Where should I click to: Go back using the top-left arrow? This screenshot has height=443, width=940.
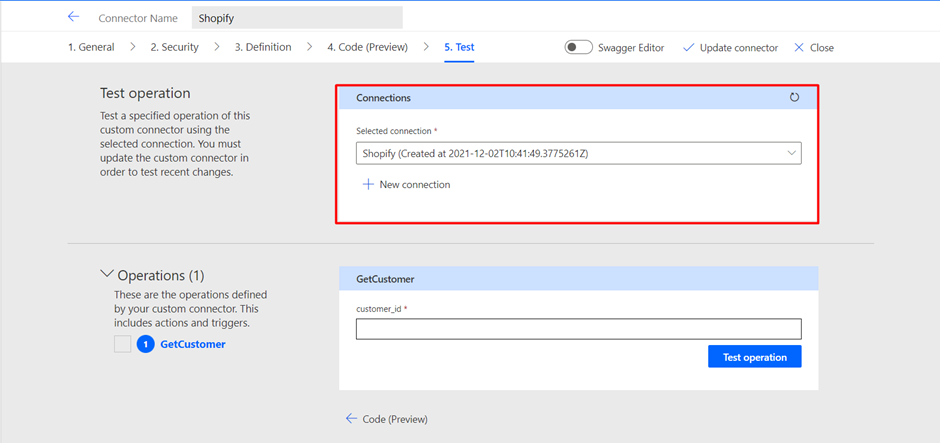(73, 17)
